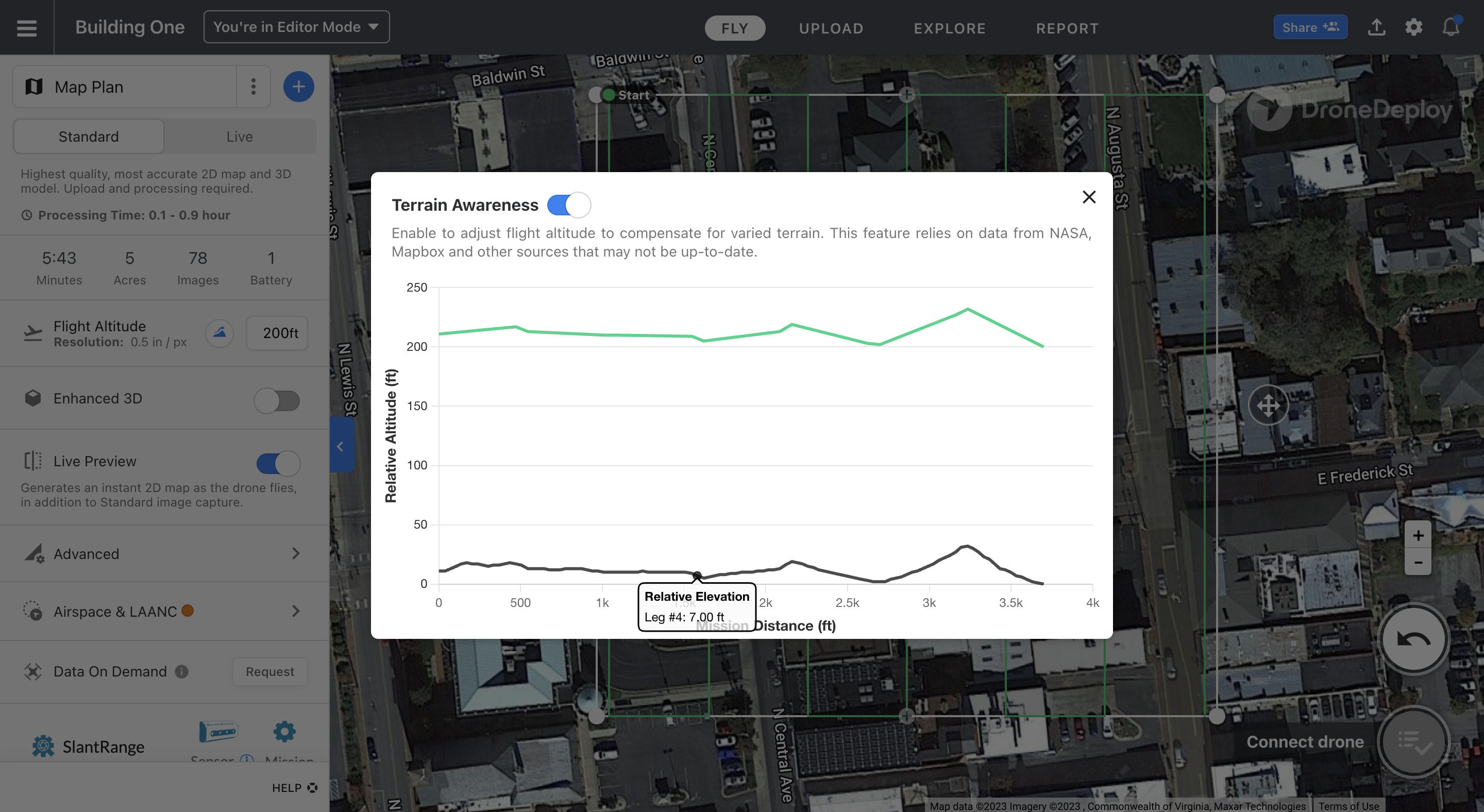The image size is (1484, 812).
Task: Click the 78 Images statistic
Action: tap(197, 268)
